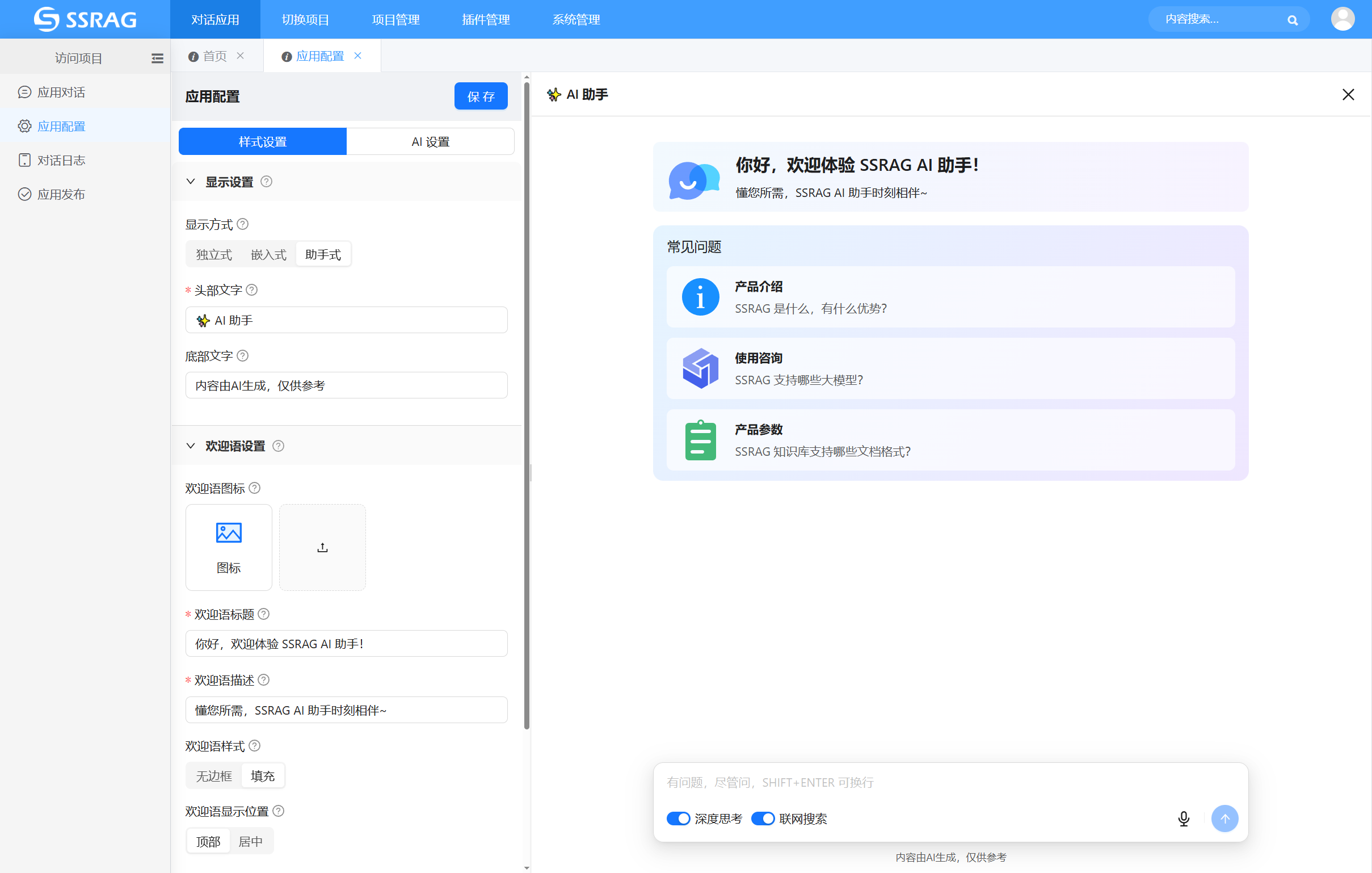1372x873 pixels.
Task: Click the 产品参数 clipboard icon
Action: coord(700,440)
